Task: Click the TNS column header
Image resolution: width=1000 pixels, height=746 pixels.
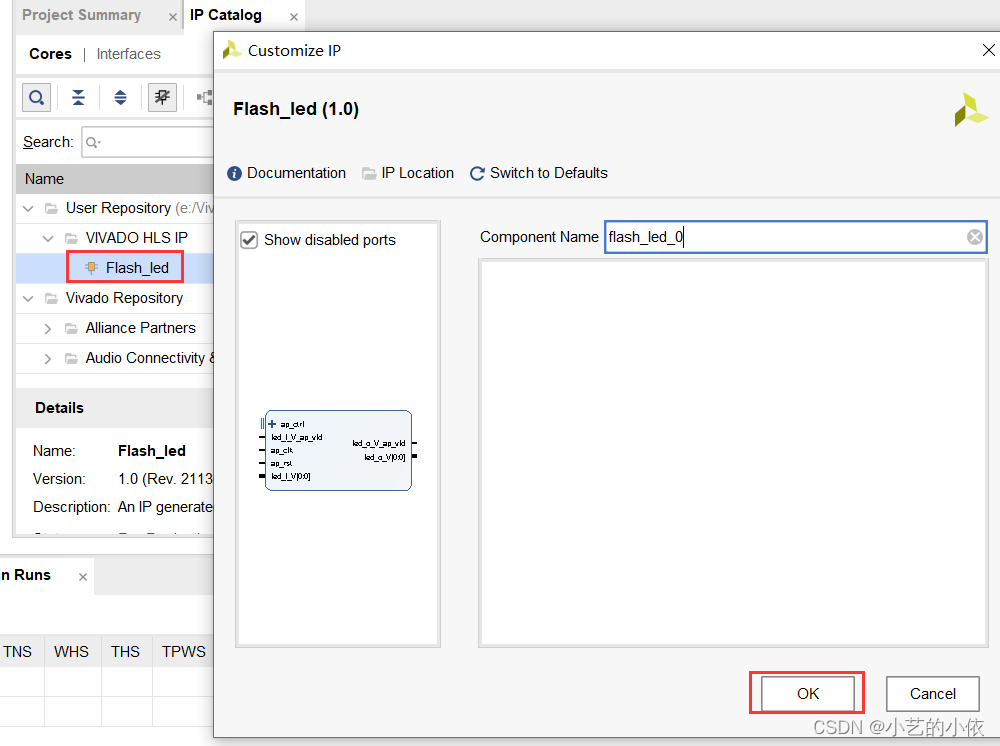Action: click(17, 652)
